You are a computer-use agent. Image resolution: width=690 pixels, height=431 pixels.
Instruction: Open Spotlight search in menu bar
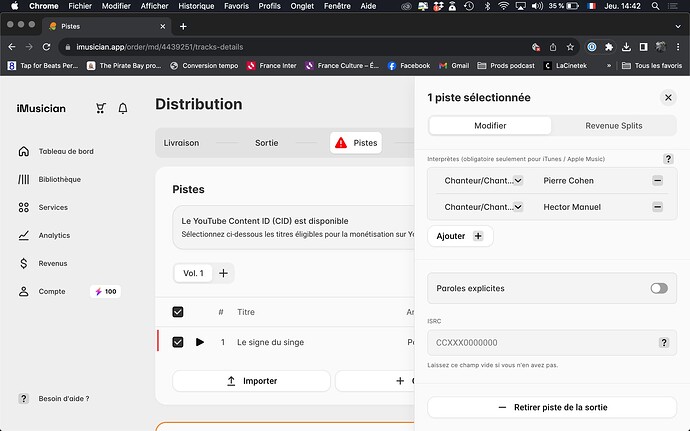(x=655, y=6)
